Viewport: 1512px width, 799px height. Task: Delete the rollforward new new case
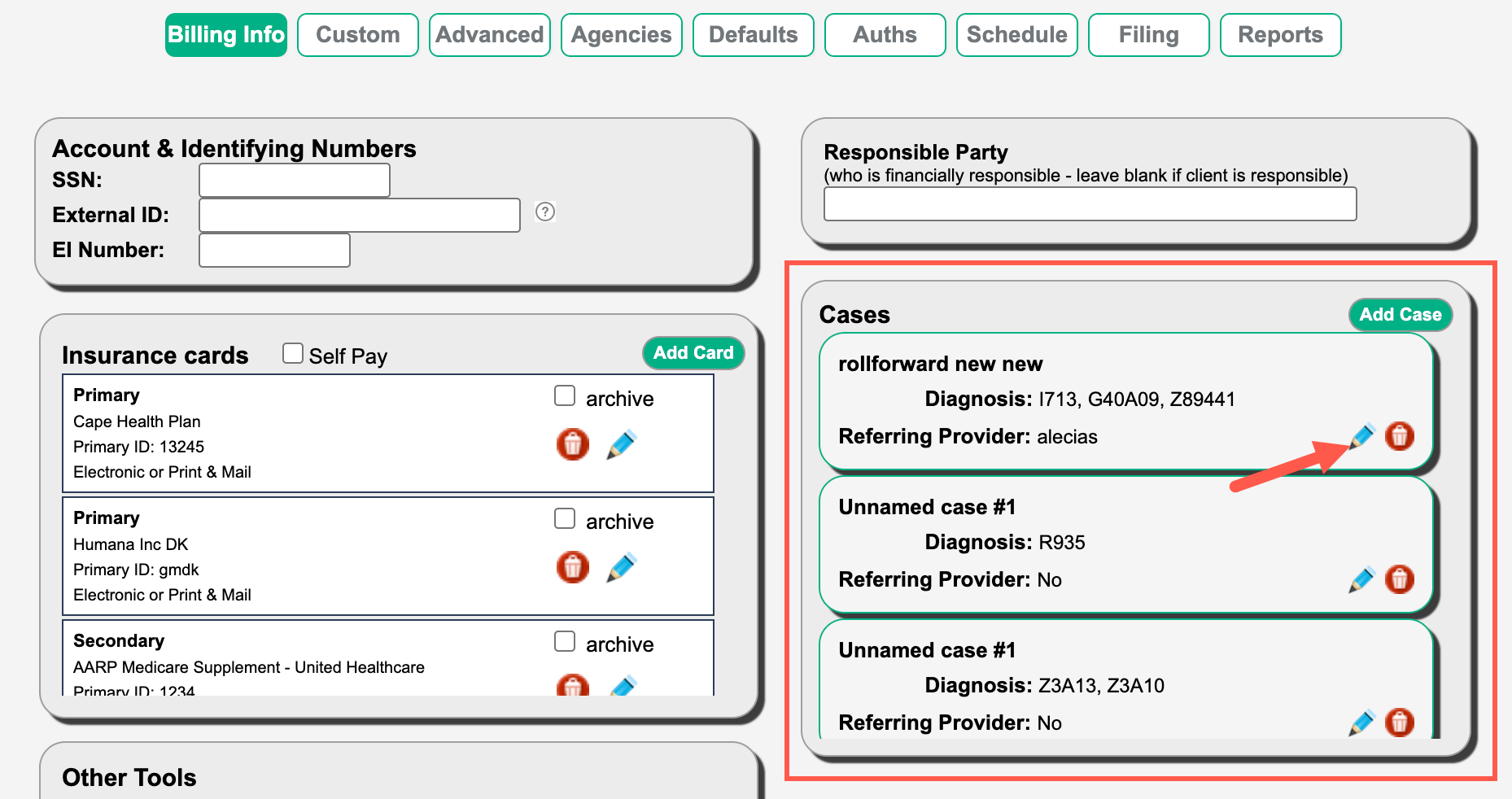pyautogui.click(x=1399, y=436)
